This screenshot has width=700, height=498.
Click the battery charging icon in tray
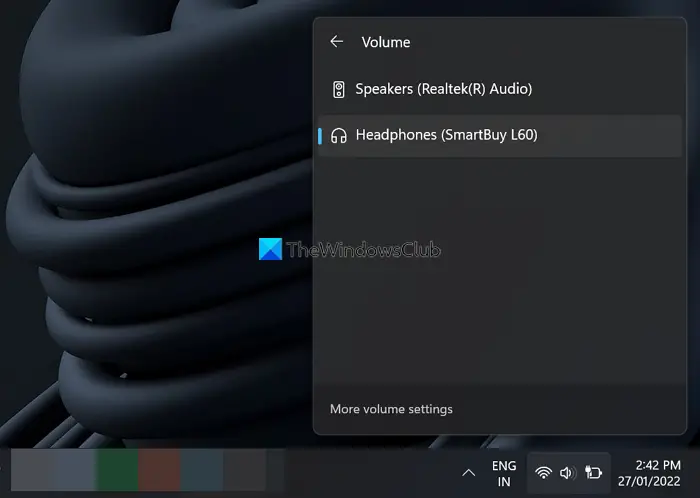[593, 473]
